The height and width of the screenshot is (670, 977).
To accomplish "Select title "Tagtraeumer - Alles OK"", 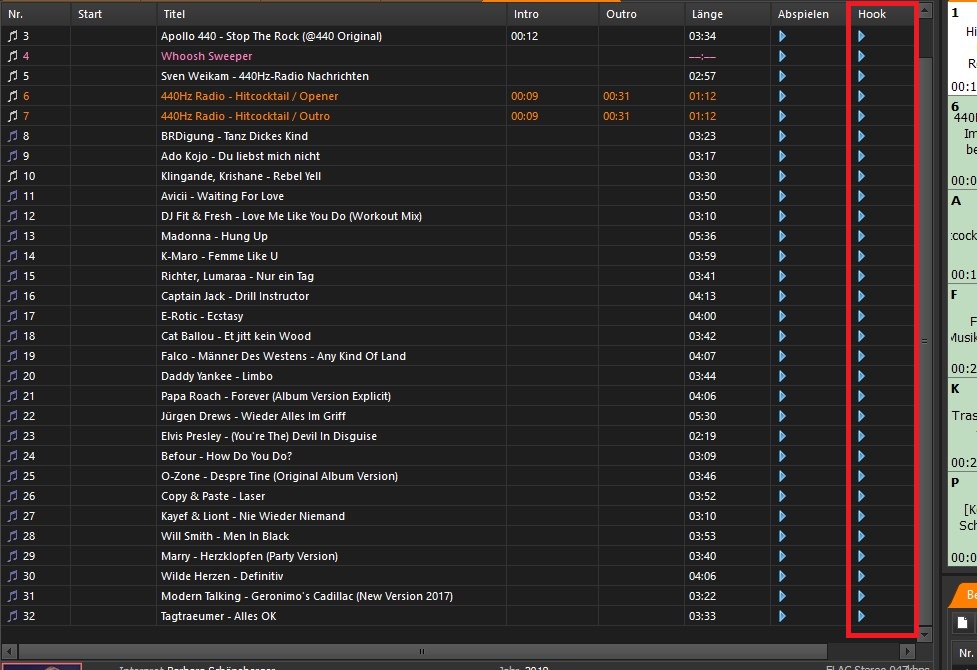I will click(x=219, y=616).
